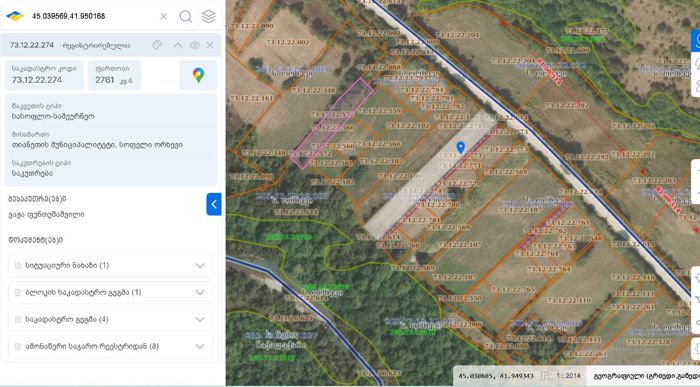Click the address თიანეთის მუნიციპალიტეტი text
700x387 pixels.
(97, 145)
